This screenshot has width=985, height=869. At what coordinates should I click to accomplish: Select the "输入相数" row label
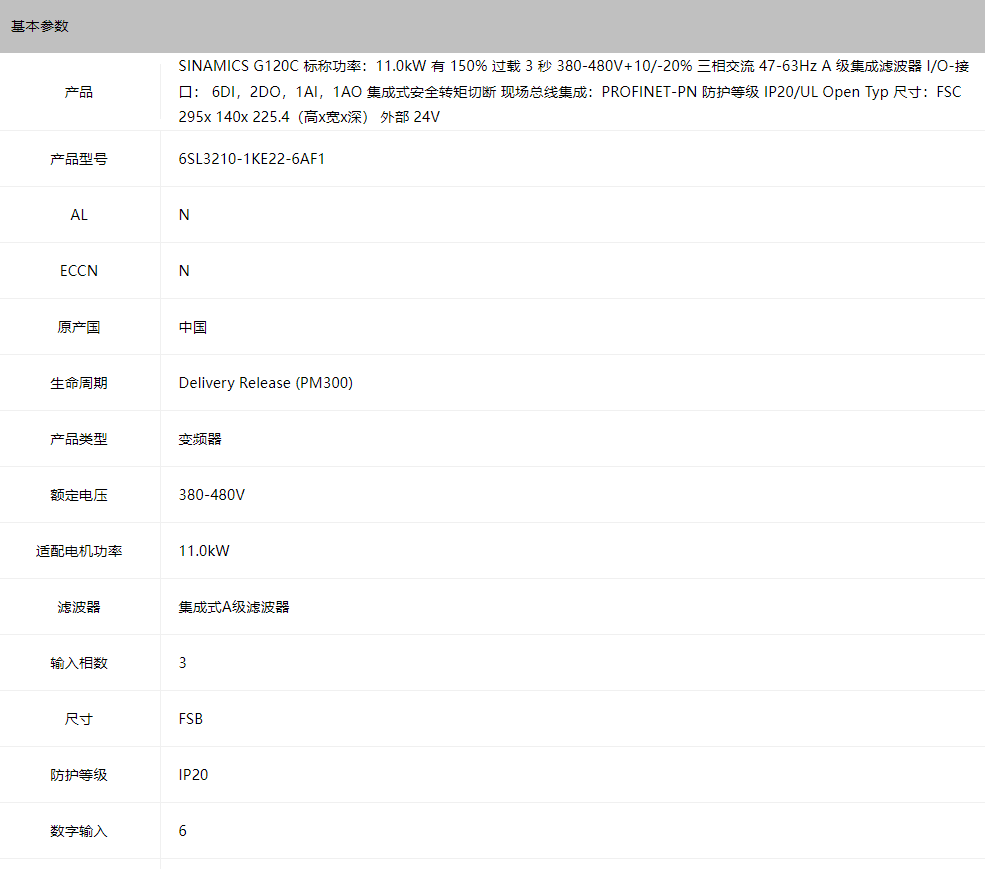(x=79, y=663)
